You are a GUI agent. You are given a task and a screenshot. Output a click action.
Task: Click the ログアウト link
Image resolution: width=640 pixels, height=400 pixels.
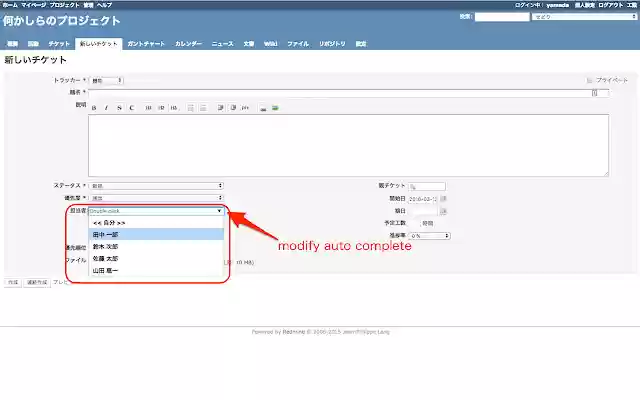[x=611, y=5]
